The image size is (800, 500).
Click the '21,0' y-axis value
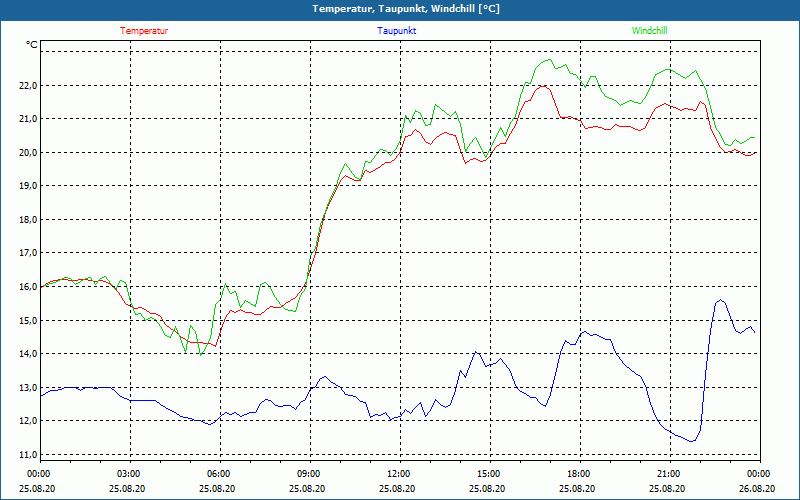pos(29,119)
